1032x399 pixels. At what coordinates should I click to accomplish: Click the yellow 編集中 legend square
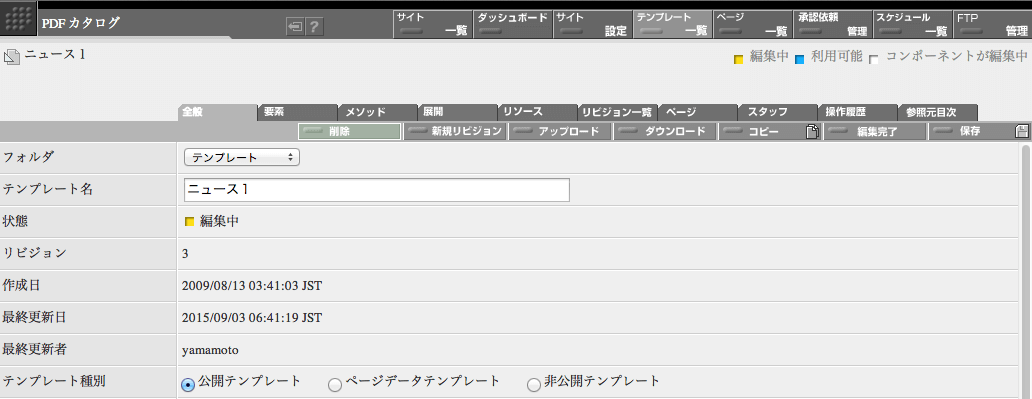coord(738,60)
